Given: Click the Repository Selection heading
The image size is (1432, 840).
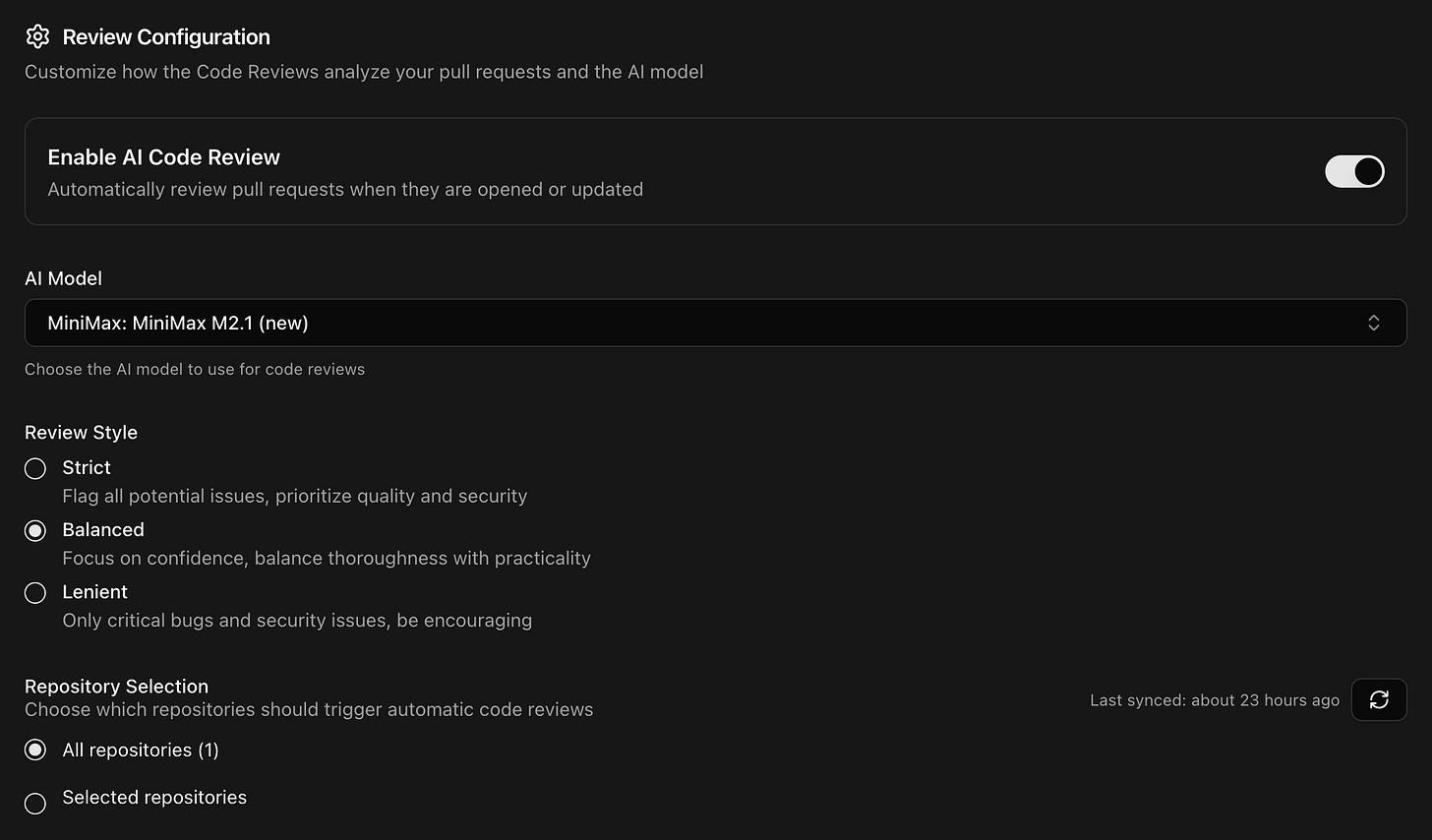Looking at the screenshot, I should point(116,687).
